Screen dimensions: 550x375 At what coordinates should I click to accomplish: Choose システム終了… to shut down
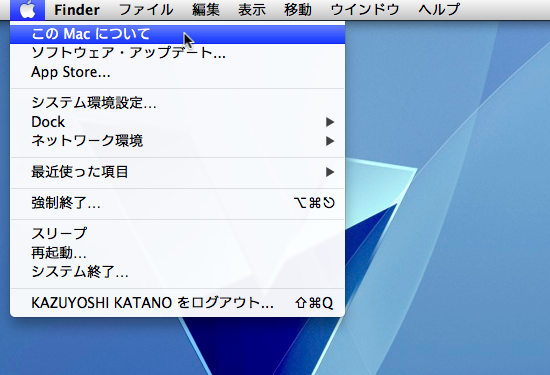pos(177,272)
